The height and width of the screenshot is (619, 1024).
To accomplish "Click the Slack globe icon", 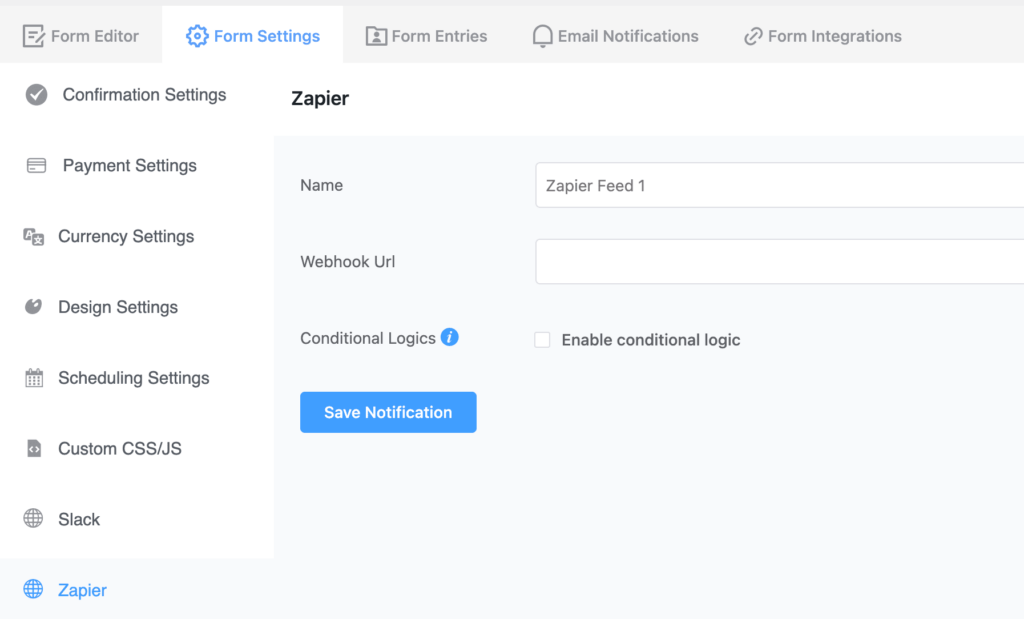I will (x=35, y=519).
